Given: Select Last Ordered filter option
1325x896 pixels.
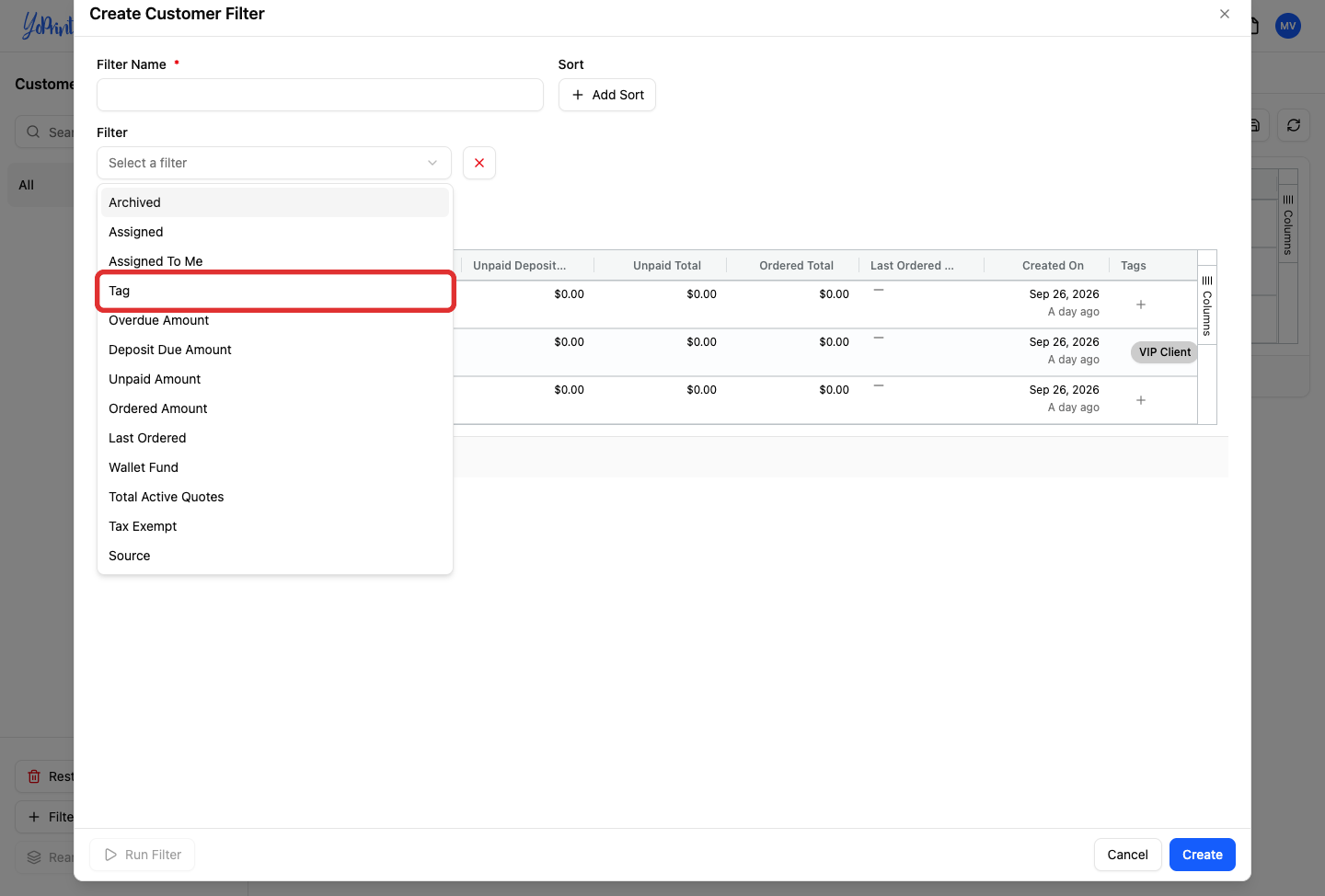Looking at the screenshot, I should [275, 438].
